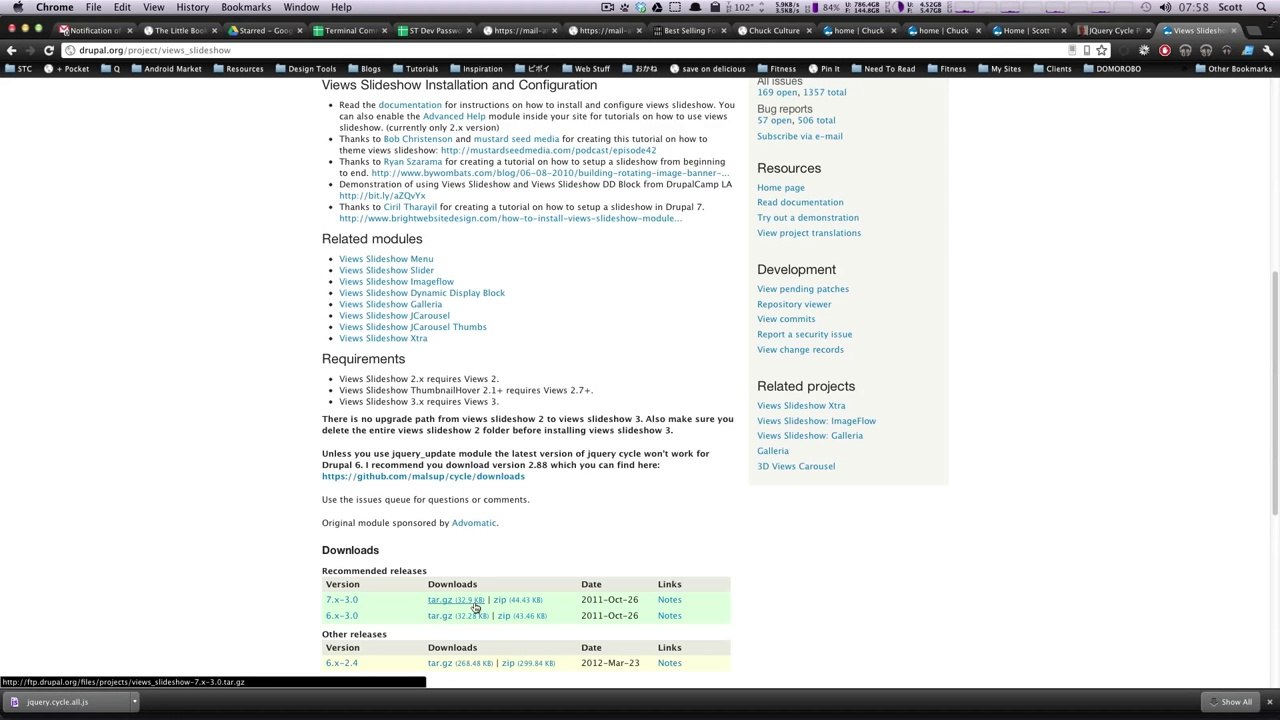
Task: Click the red stop-hand AdBlock extension icon
Action: [x=1165, y=50]
